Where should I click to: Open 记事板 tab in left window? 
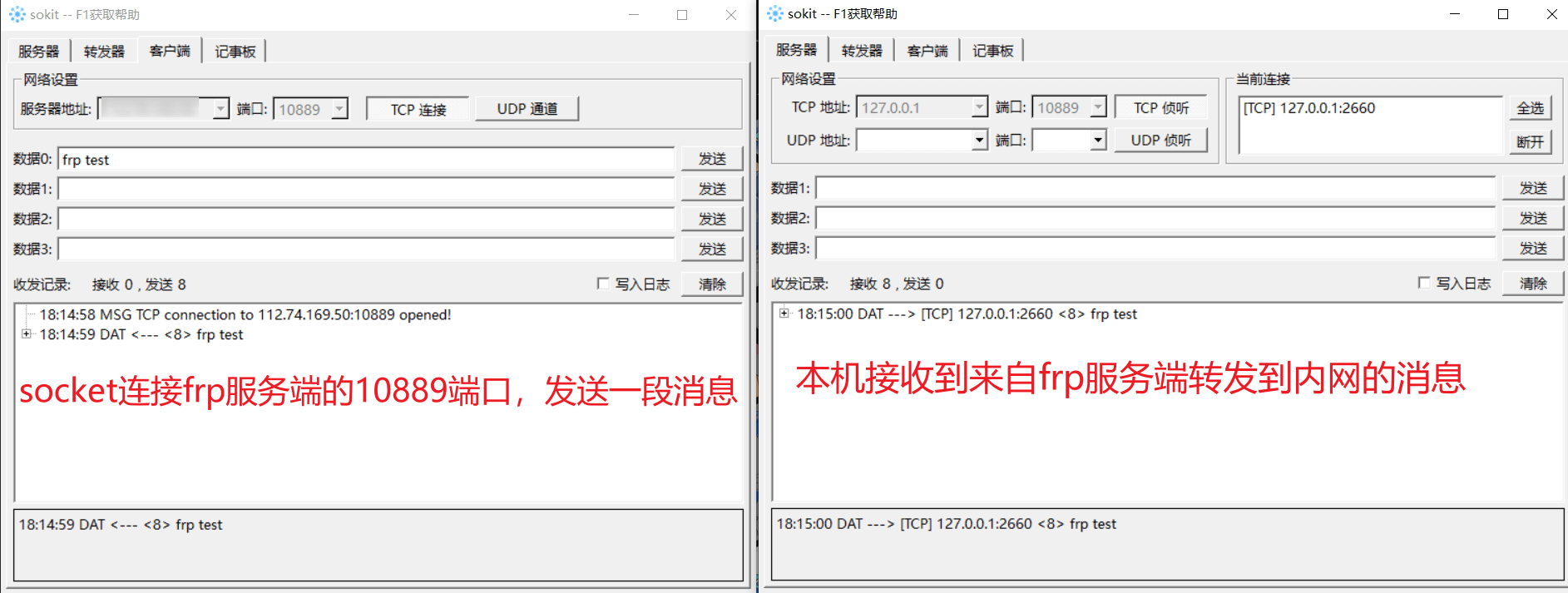[235, 52]
